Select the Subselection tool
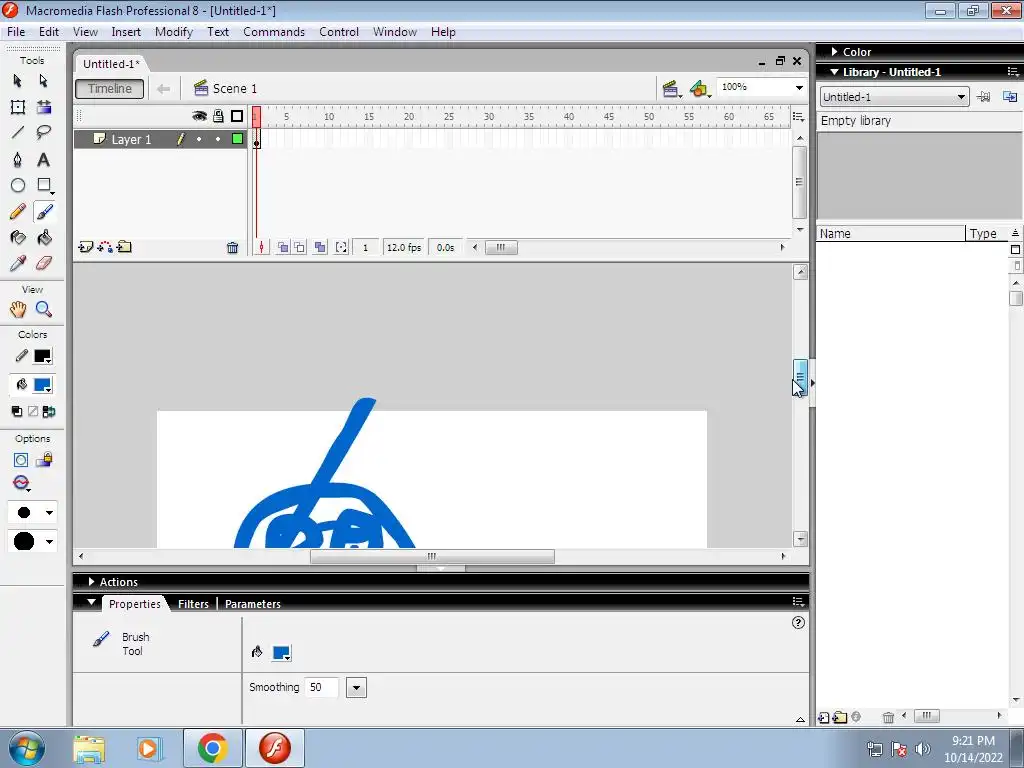The height and width of the screenshot is (768, 1024). point(44,81)
